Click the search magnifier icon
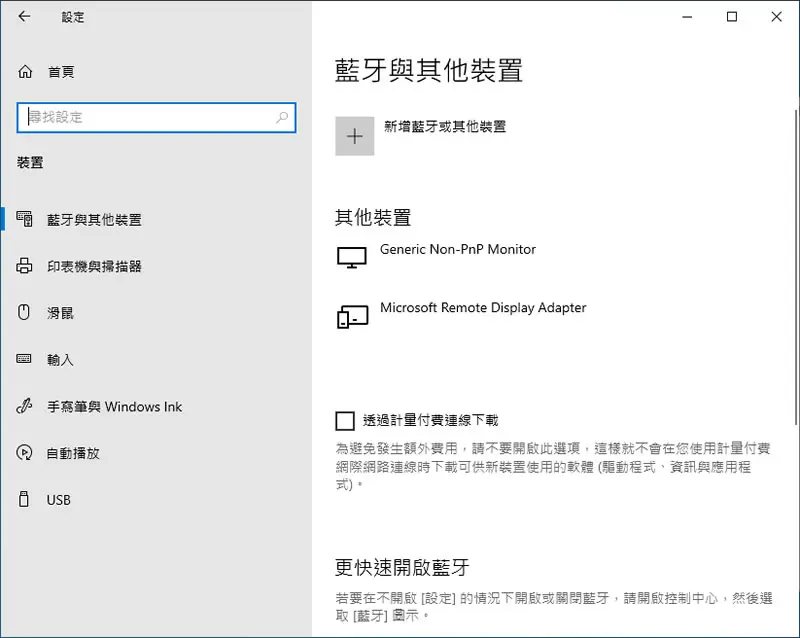Screen dimensions: 800x638 (x=282, y=117)
